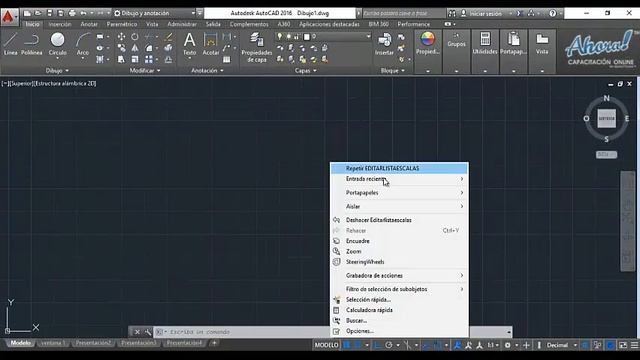
Task: Select the Polilínea tool
Action: [x=31, y=44]
